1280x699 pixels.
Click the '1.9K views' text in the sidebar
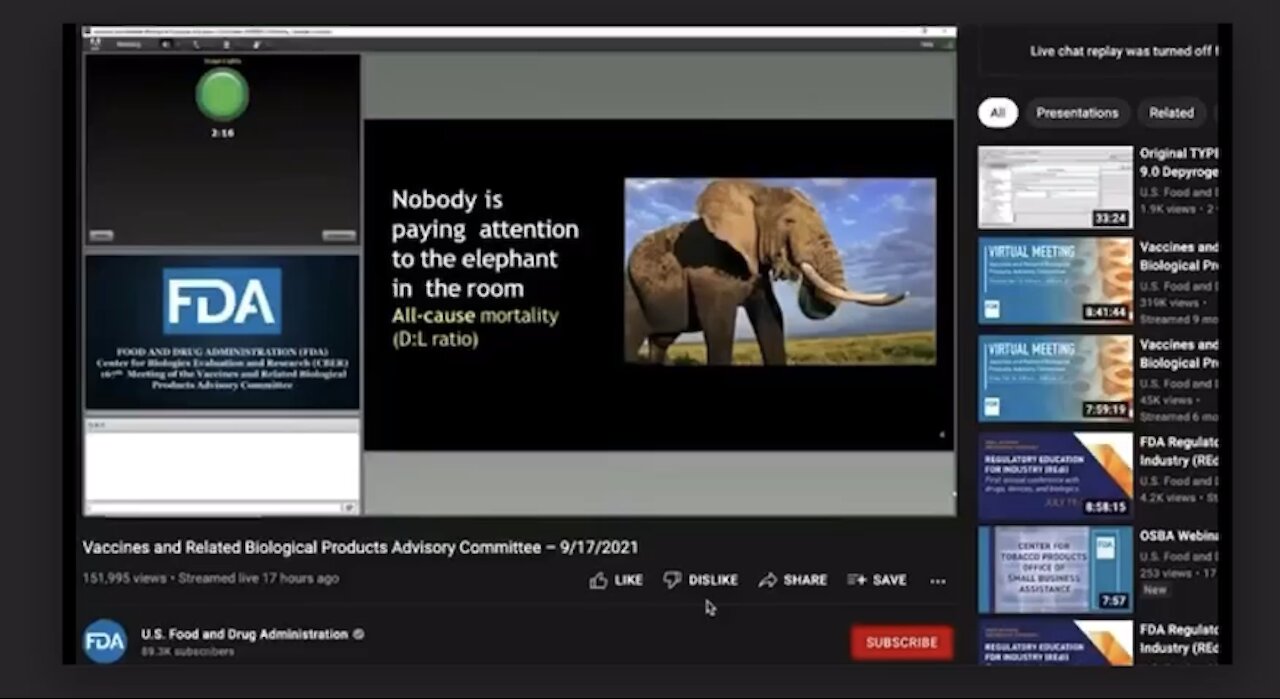[1171, 209]
